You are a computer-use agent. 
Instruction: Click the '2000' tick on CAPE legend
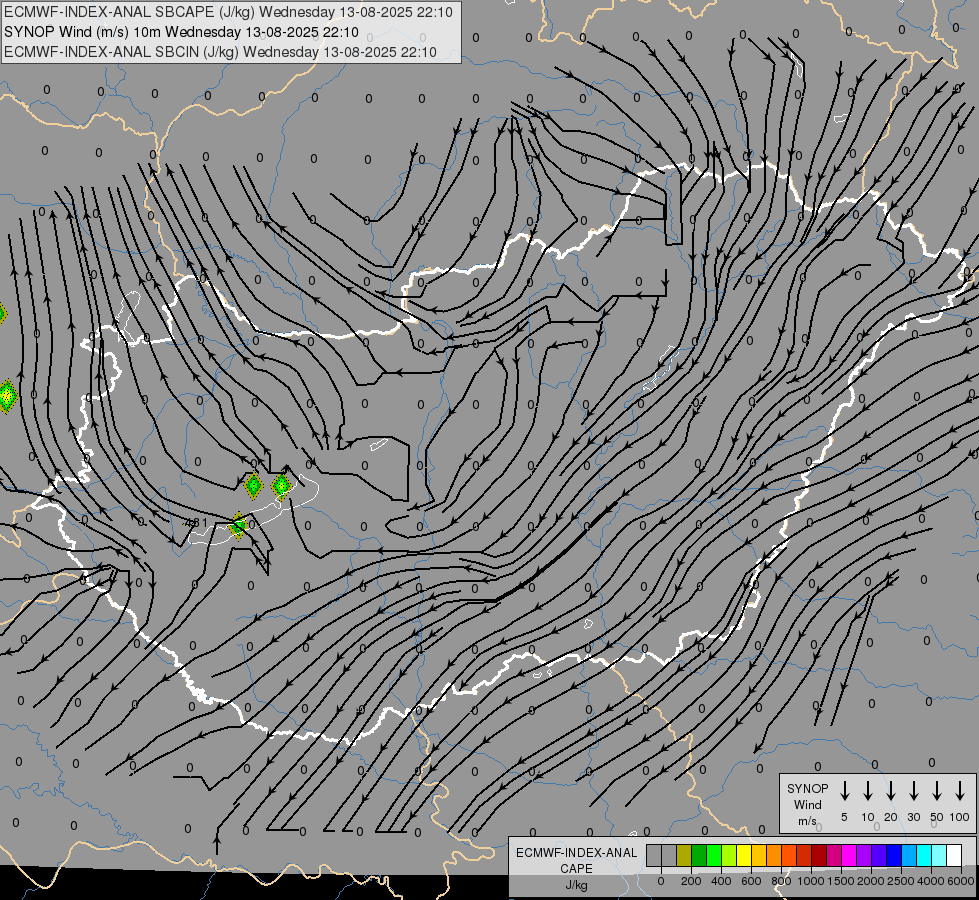tap(871, 881)
